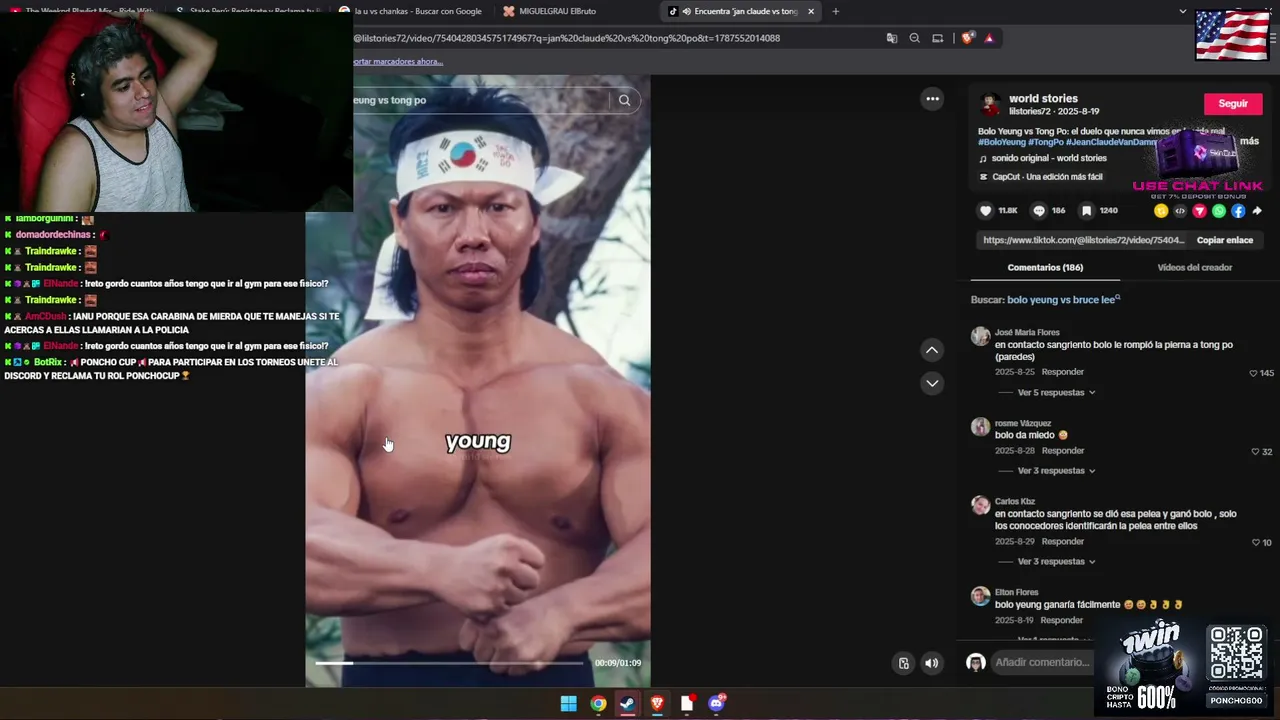
Task: Open the tab search dropdown arrow
Action: [x=1182, y=12]
